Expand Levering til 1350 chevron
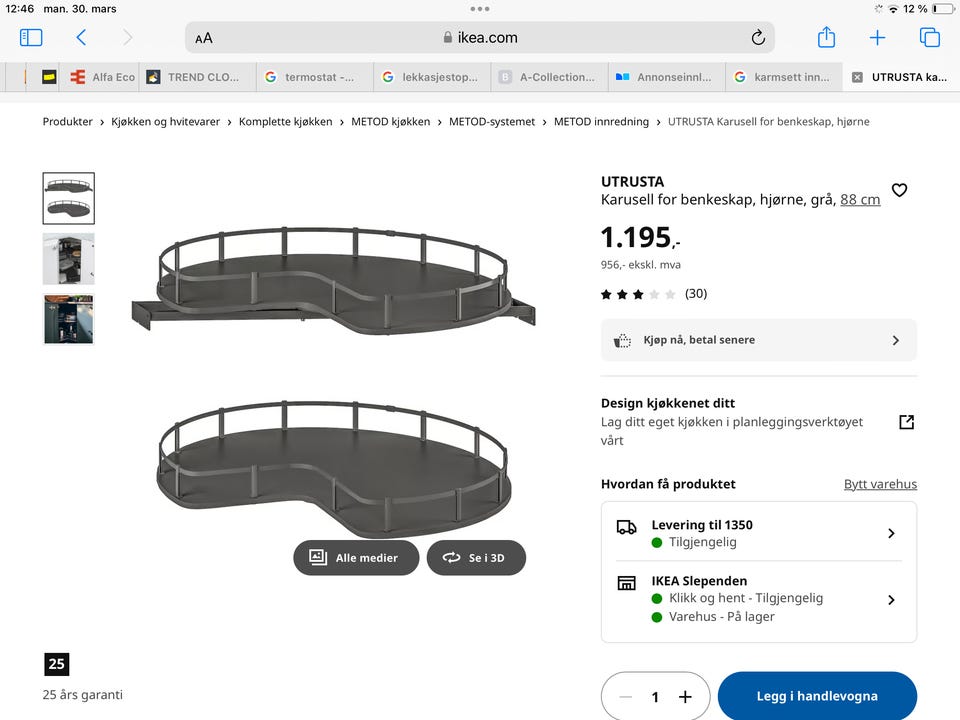 pos(891,533)
